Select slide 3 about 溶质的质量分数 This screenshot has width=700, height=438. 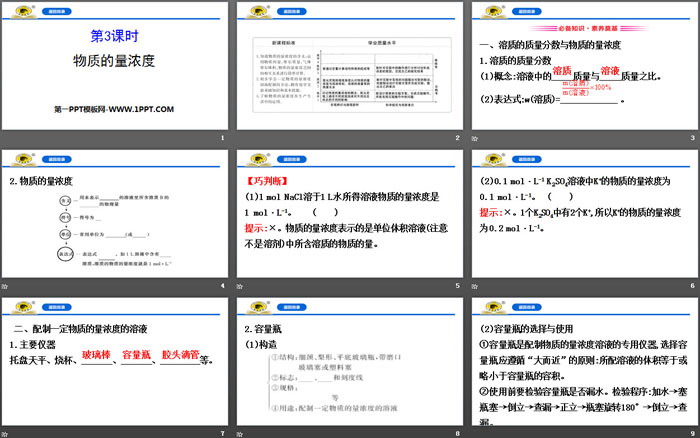[x=585, y=66]
